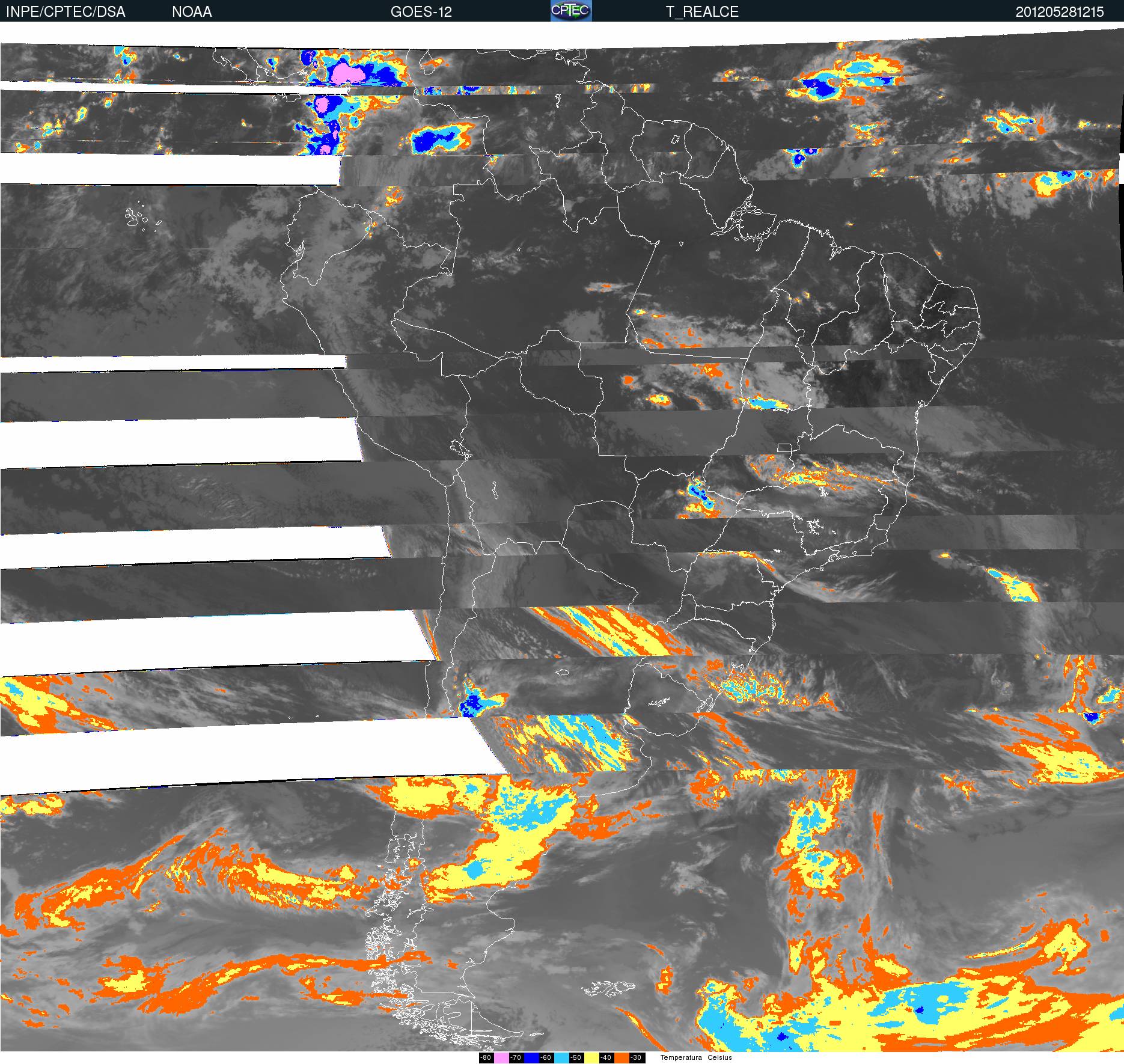
Task: Click the light blue legend swatch
Action: 561,1058
